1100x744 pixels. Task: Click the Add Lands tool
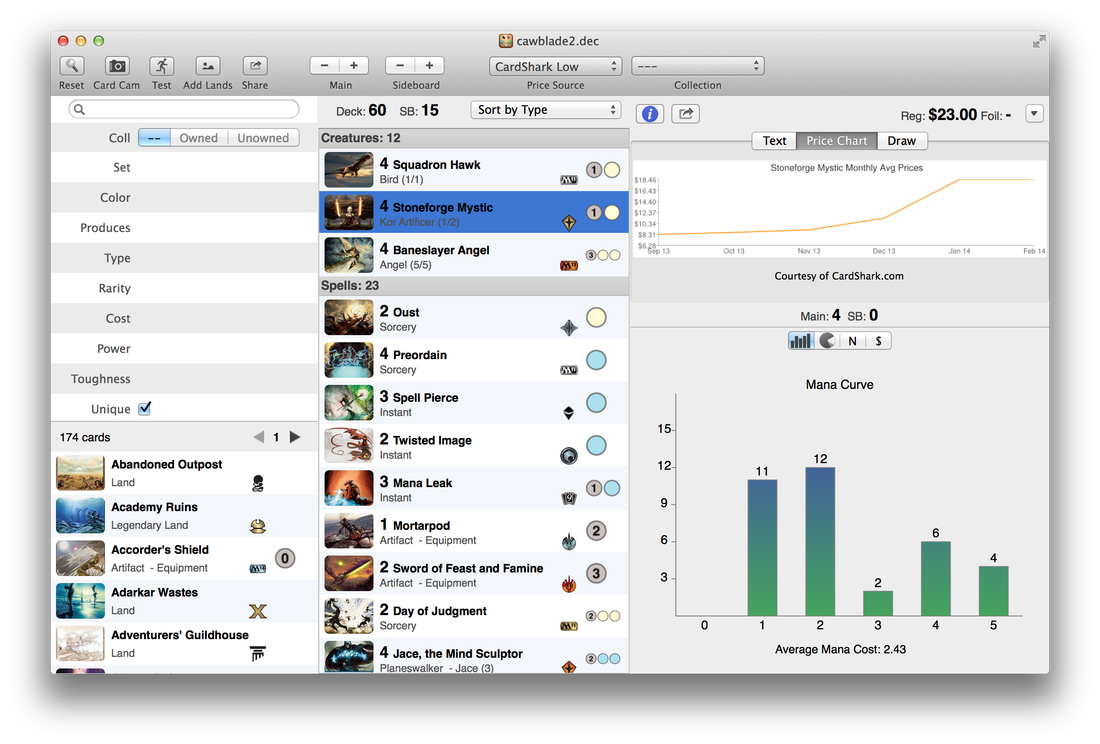pyautogui.click(x=206, y=66)
